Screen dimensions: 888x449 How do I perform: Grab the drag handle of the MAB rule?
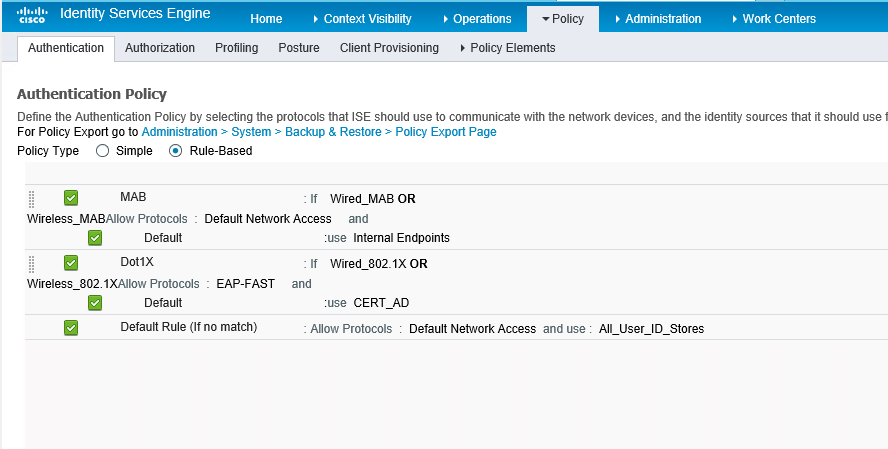[x=31, y=199]
